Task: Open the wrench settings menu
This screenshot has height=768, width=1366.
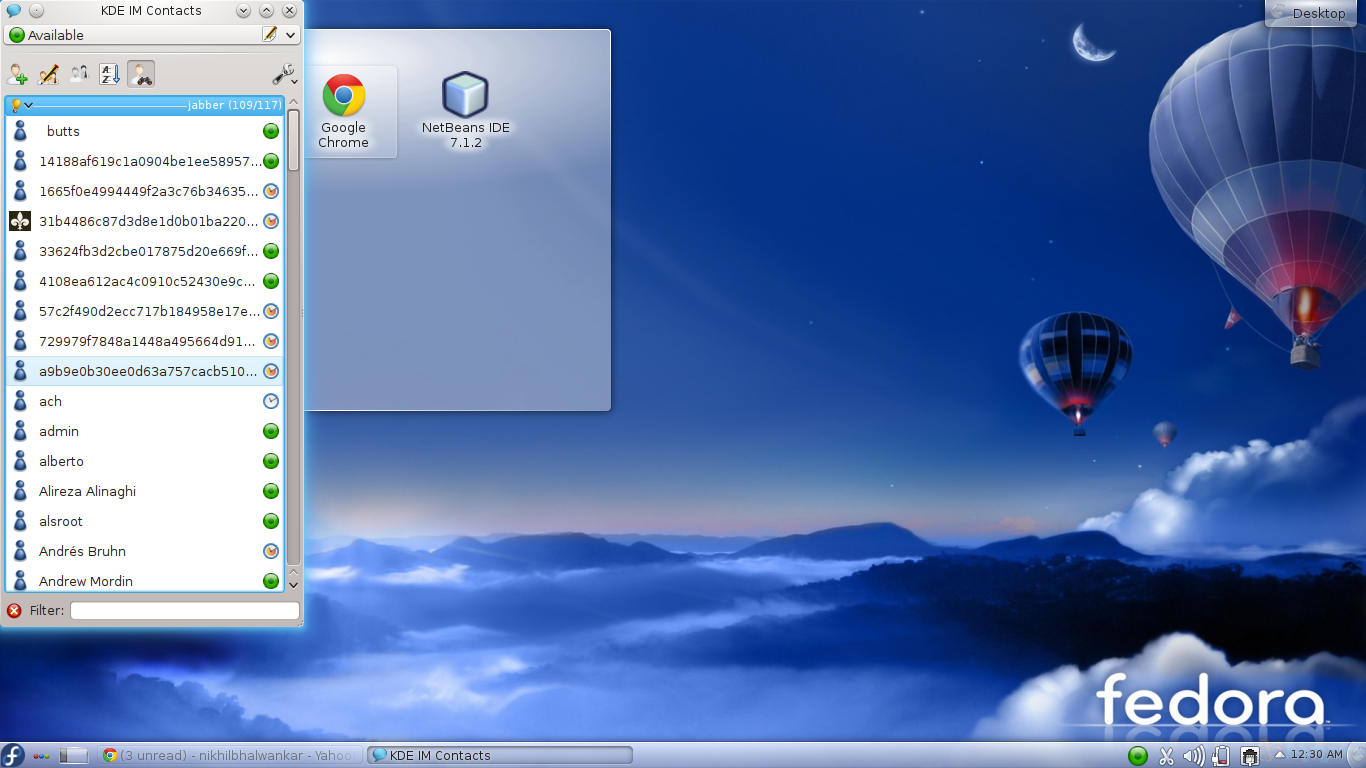Action: click(x=283, y=74)
